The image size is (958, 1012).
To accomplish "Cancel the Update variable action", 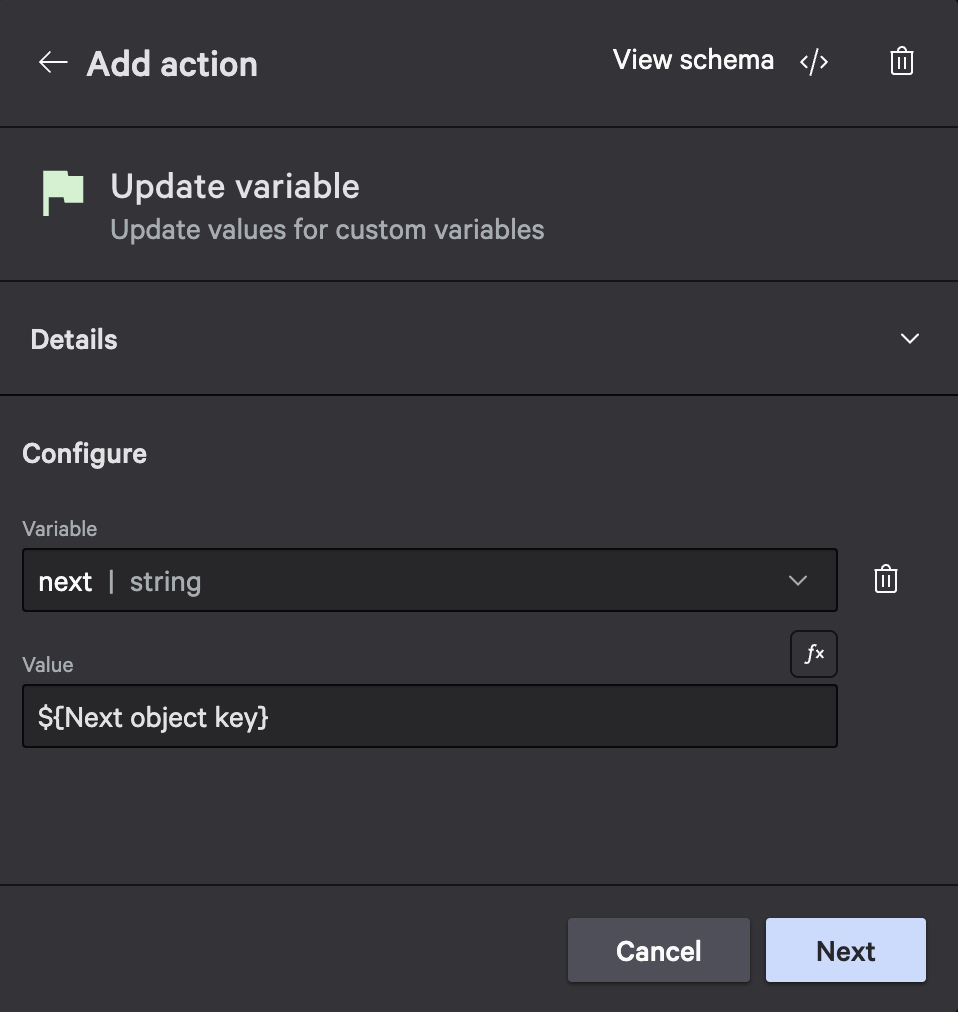I will click(x=658, y=950).
